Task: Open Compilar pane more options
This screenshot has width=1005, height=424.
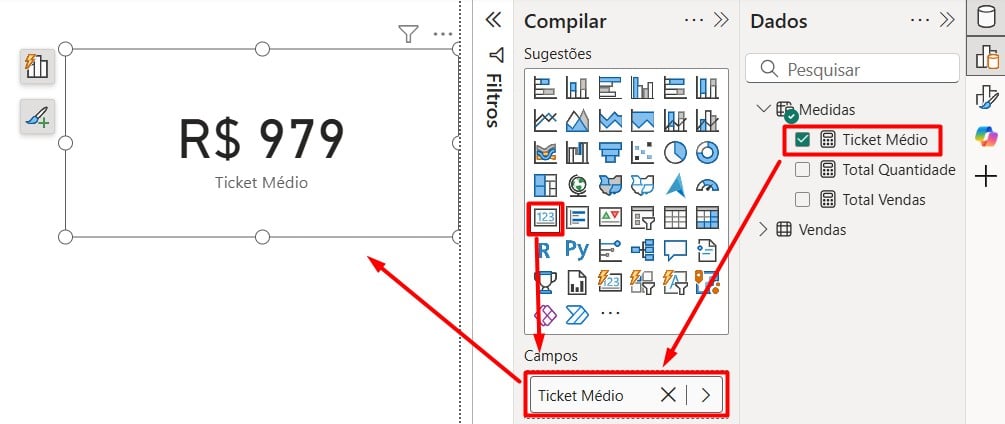Action: point(694,20)
